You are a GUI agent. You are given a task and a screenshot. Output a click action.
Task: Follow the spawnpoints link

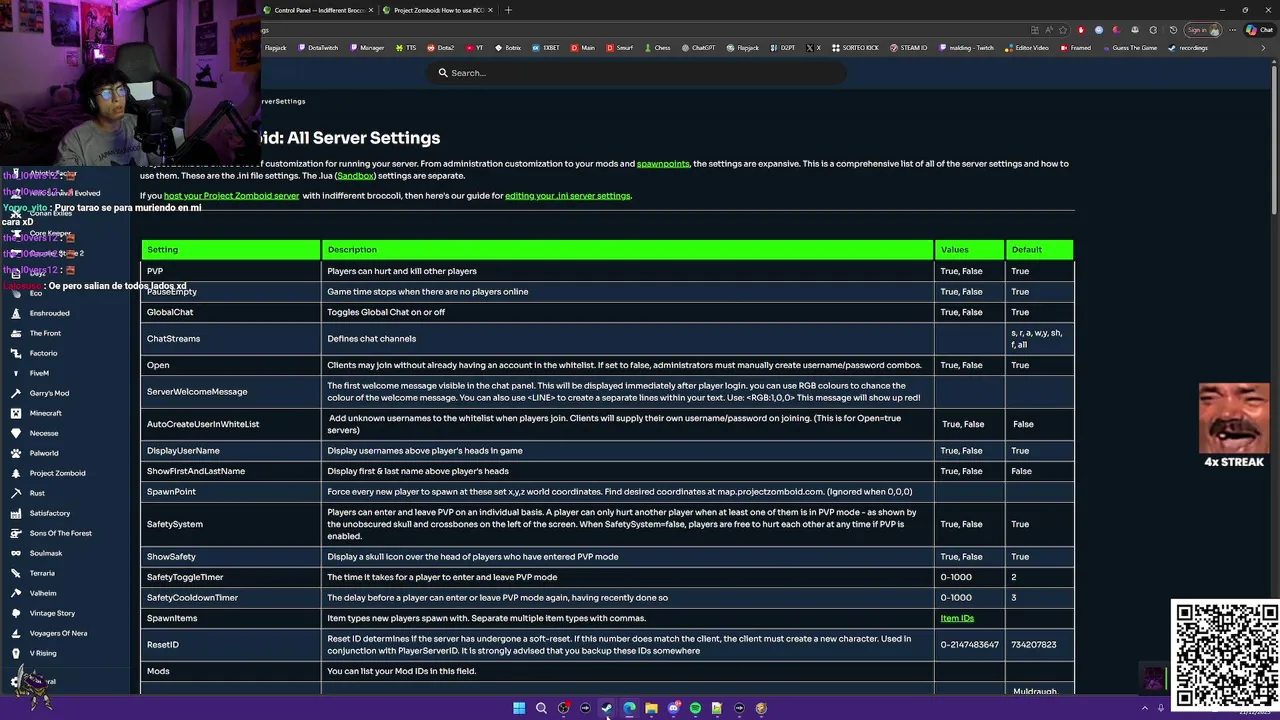coord(663,164)
